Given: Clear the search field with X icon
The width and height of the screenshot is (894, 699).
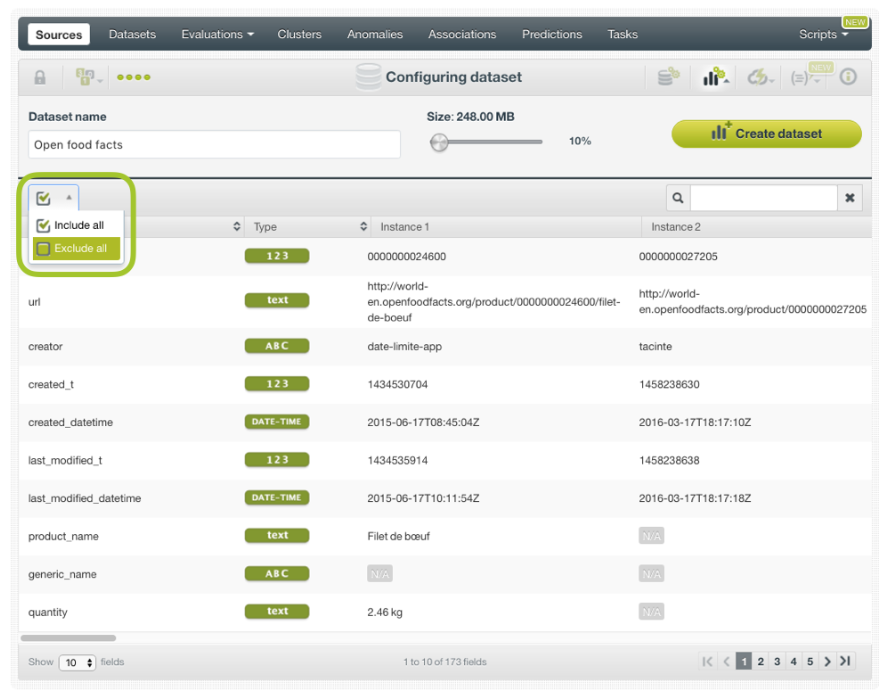Looking at the screenshot, I should coord(850,198).
